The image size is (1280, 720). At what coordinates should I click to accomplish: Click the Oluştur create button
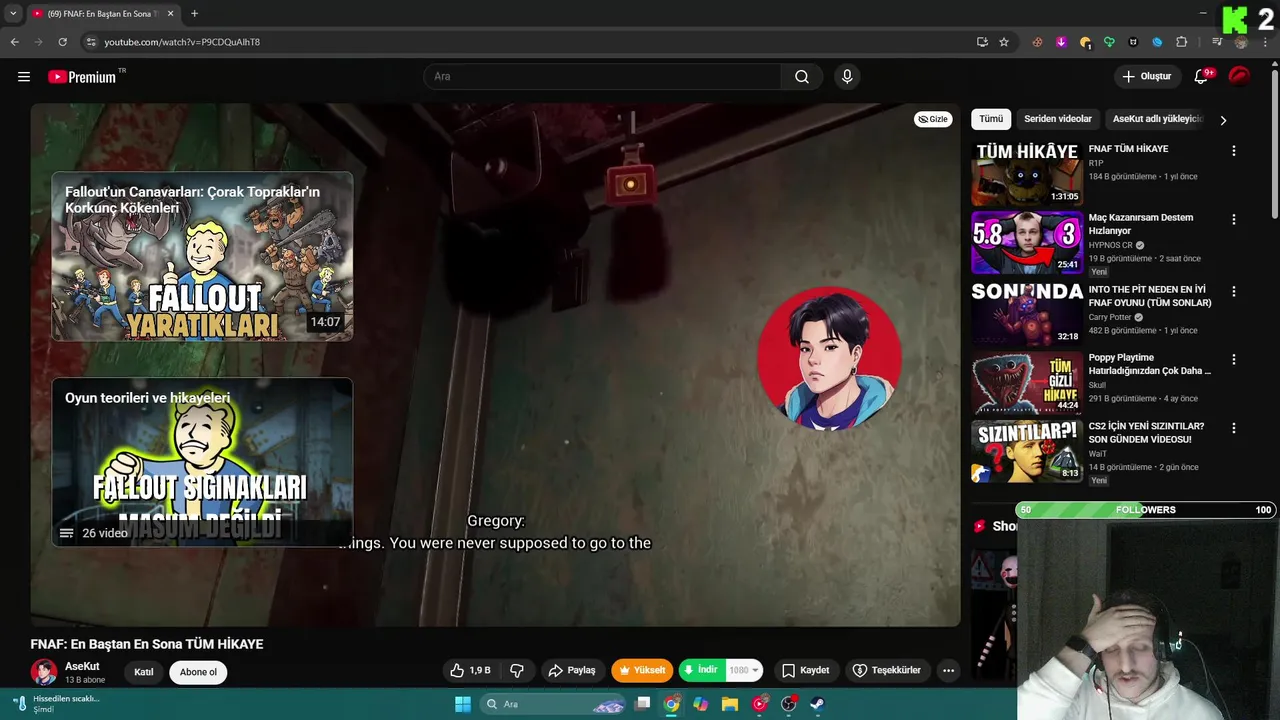click(1147, 77)
